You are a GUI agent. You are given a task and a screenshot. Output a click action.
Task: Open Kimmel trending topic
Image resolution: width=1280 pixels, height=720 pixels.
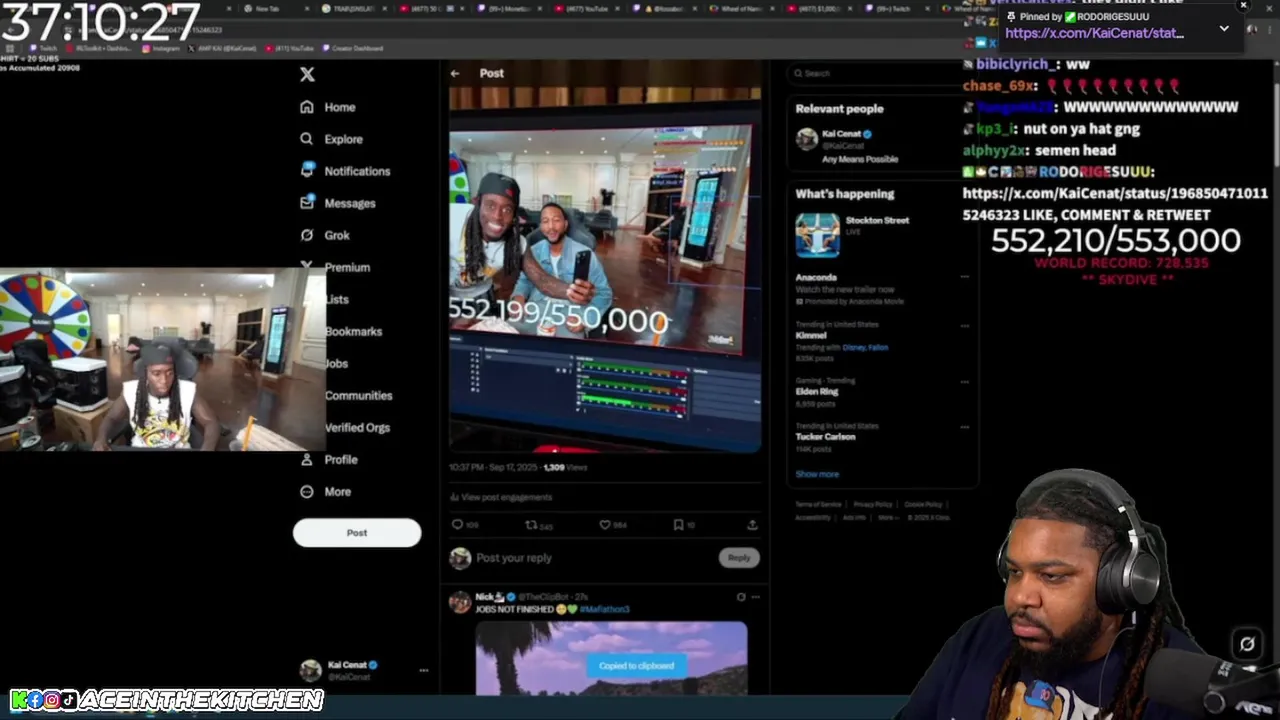[811, 336]
